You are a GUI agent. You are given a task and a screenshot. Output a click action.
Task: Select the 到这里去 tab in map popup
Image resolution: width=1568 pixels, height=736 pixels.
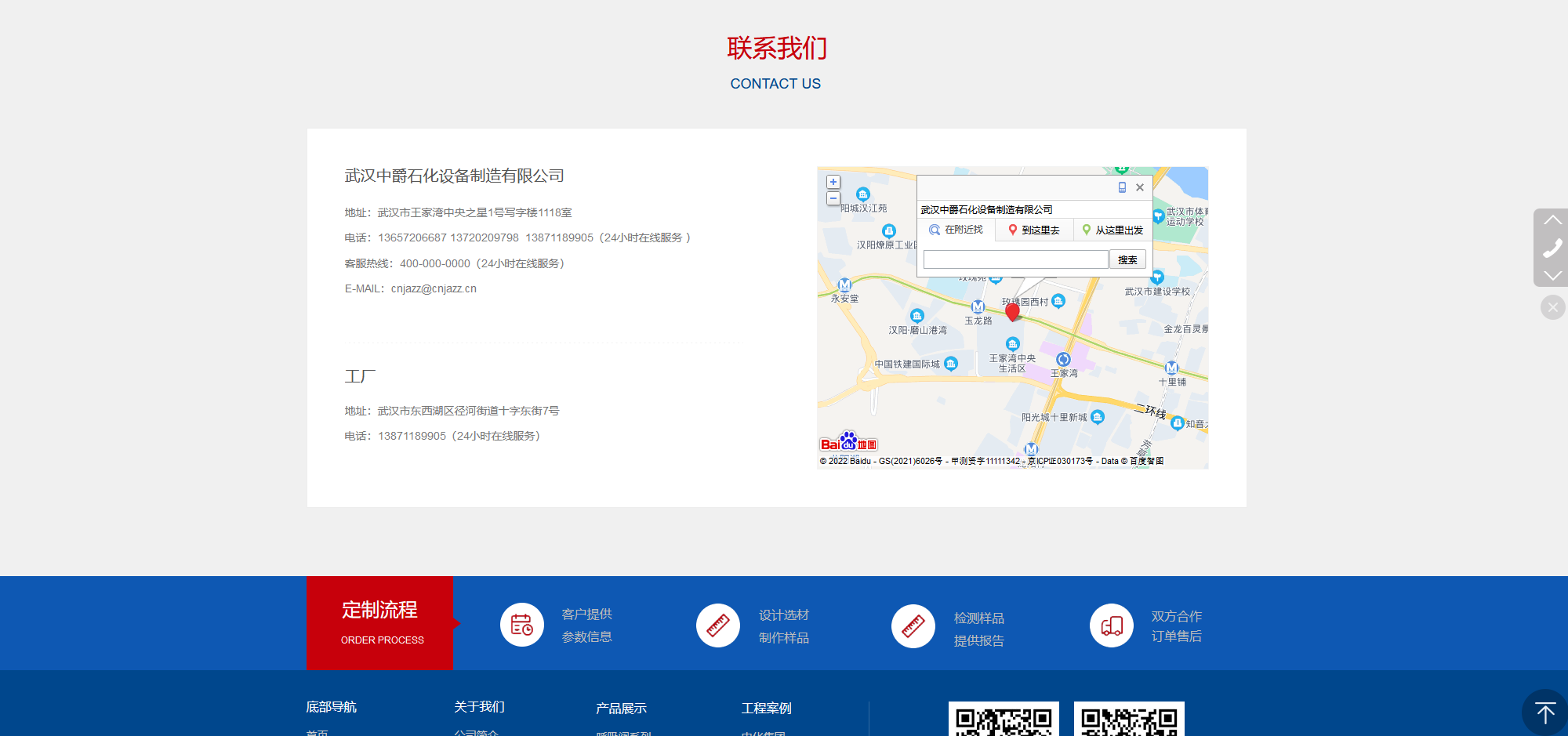pos(1034,230)
